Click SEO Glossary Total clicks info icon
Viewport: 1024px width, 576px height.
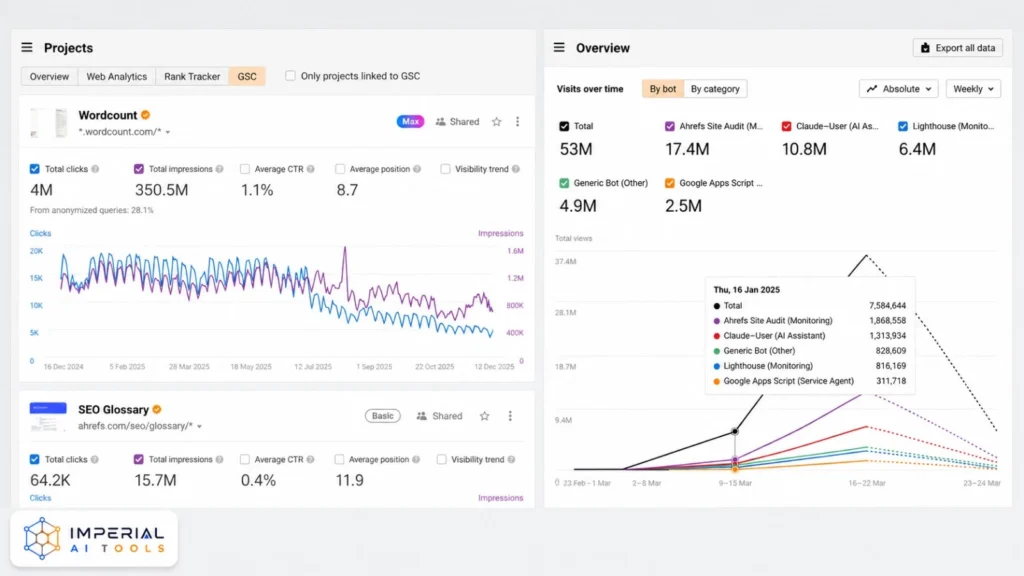pos(95,460)
